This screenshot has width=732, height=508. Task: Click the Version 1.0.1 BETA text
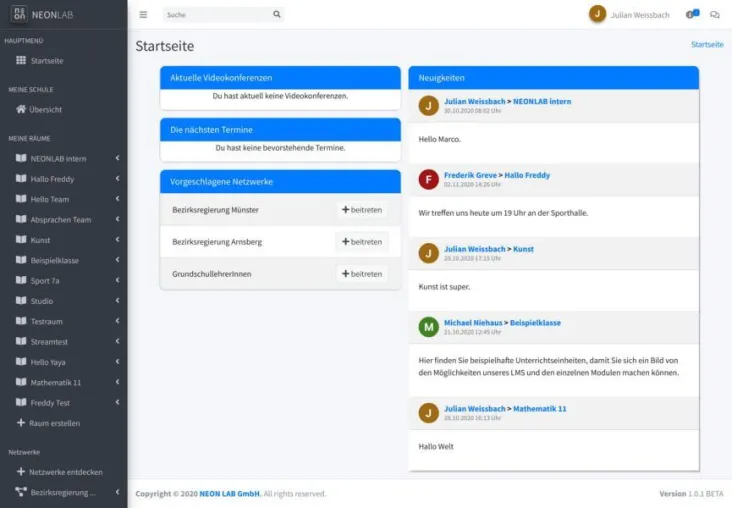click(x=691, y=494)
